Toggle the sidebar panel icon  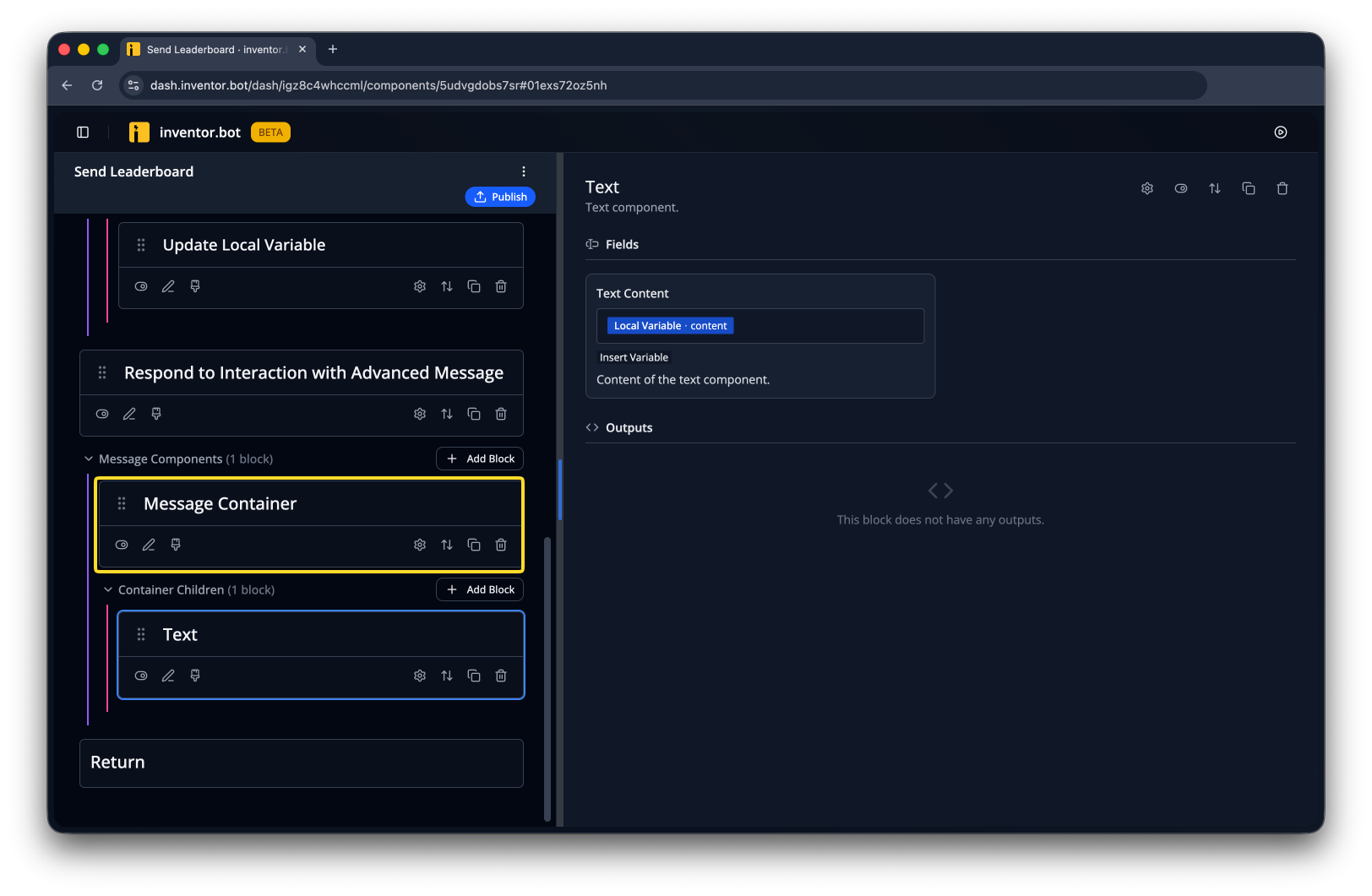click(83, 133)
